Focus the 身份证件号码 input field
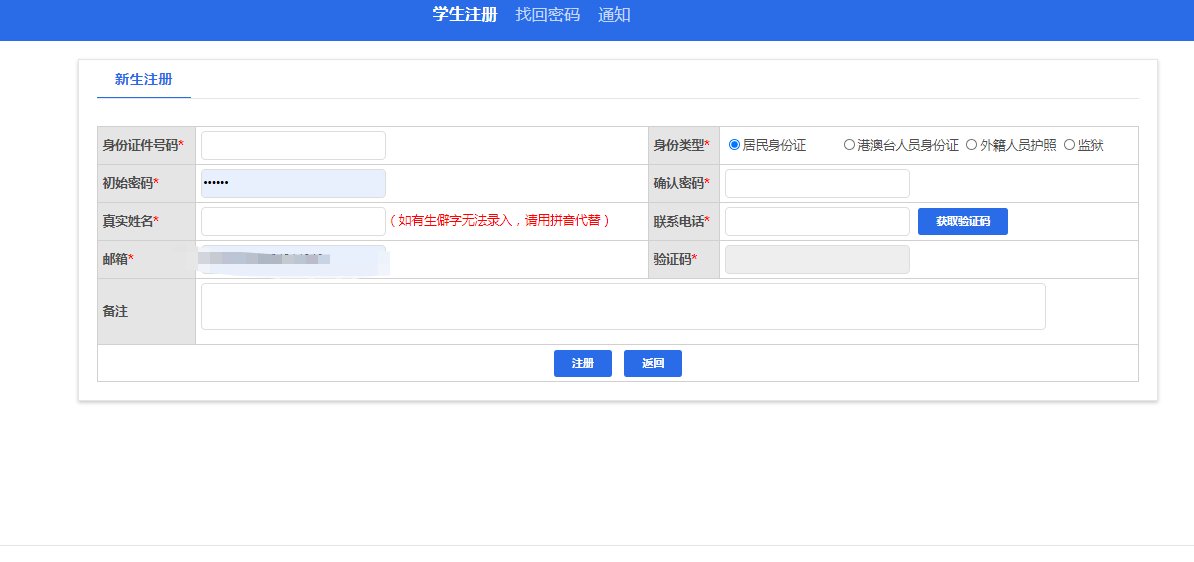Viewport: 1194px width, 562px height. tap(293, 145)
